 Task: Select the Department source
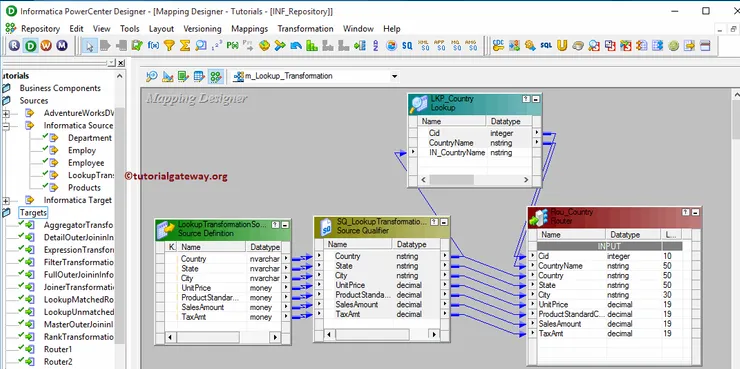click(90, 138)
